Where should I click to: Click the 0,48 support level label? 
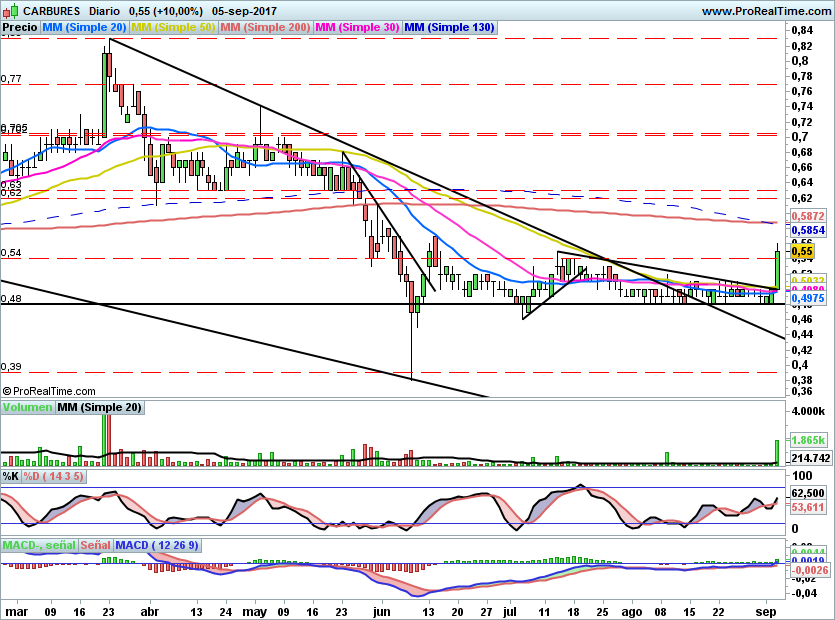(11, 298)
